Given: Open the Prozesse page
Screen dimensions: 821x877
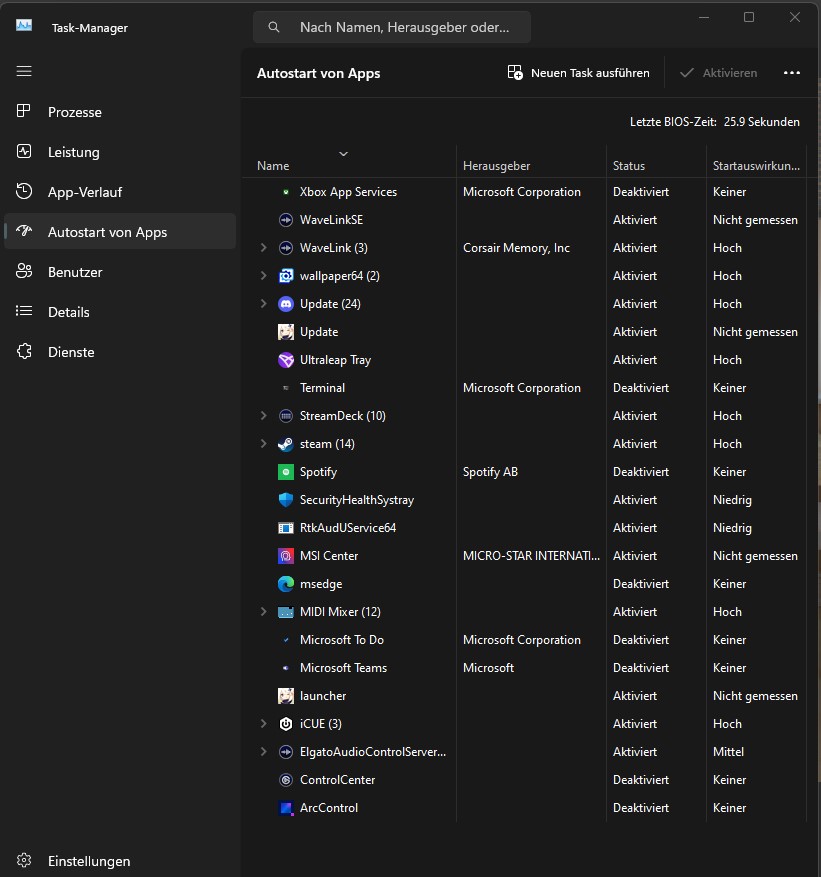Looking at the screenshot, I should coord(120,112).
